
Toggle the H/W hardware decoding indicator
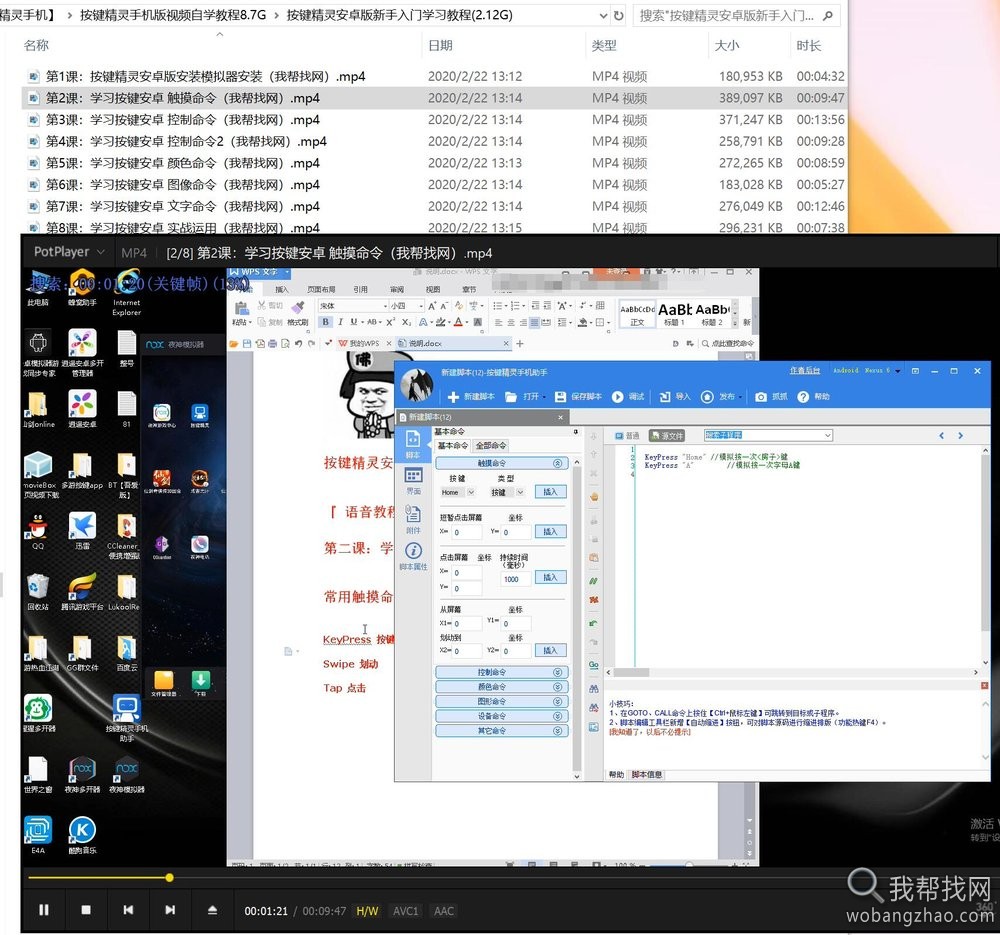tap(367, 911)
